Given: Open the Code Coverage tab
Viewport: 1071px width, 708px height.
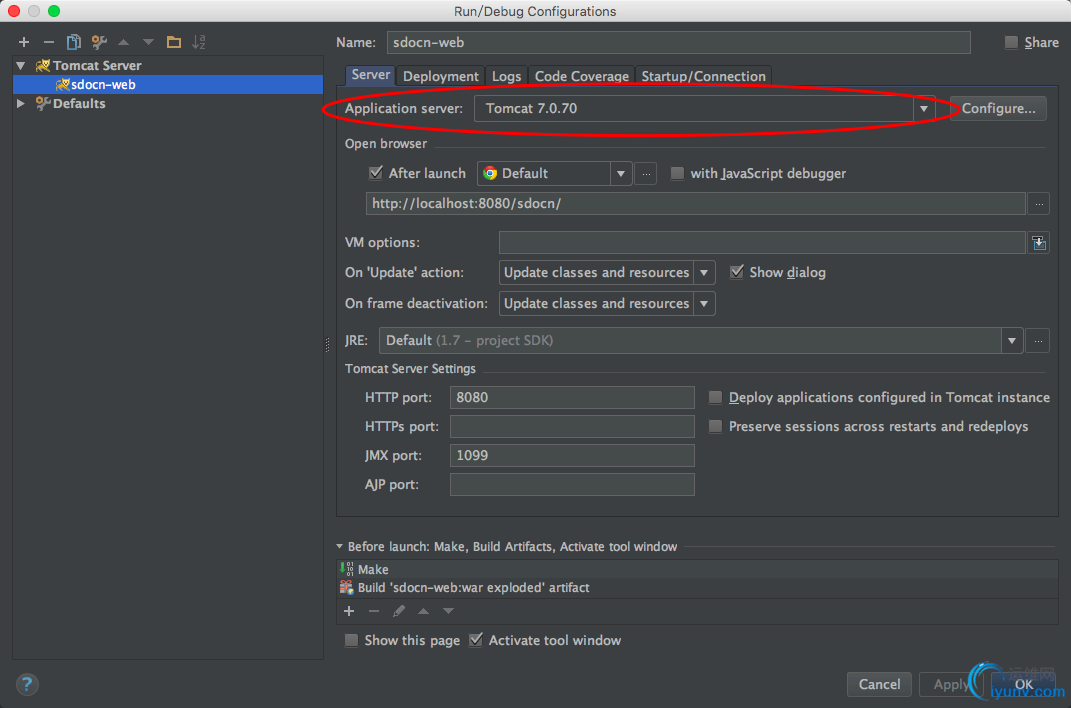Looking at the screenshot, I should pyautogui.click(x=581, y=76).
